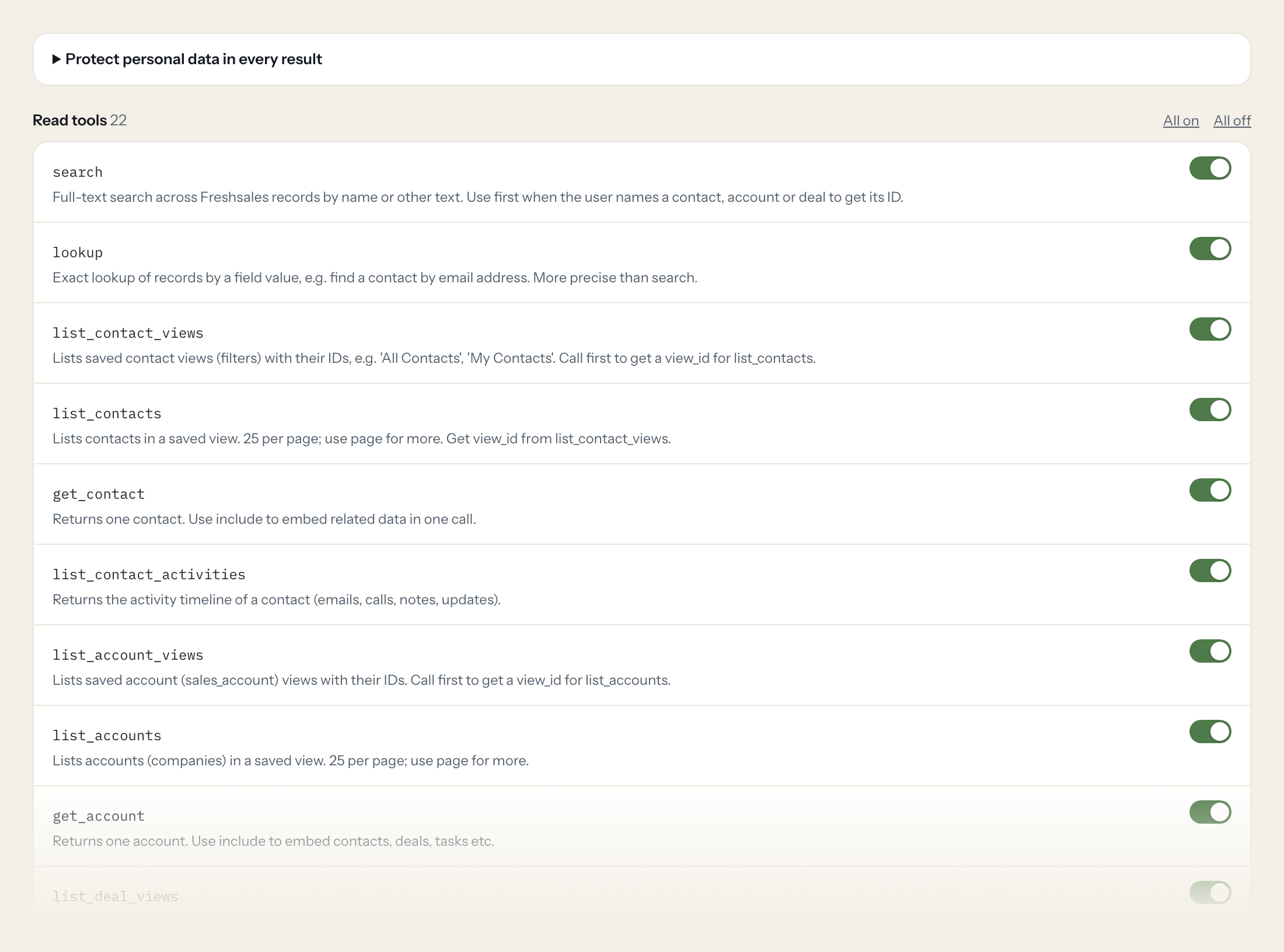The width and height of the screenshot is (1284, 952).
Task: Disable the search tool toggle
Action: point(1210,168)
